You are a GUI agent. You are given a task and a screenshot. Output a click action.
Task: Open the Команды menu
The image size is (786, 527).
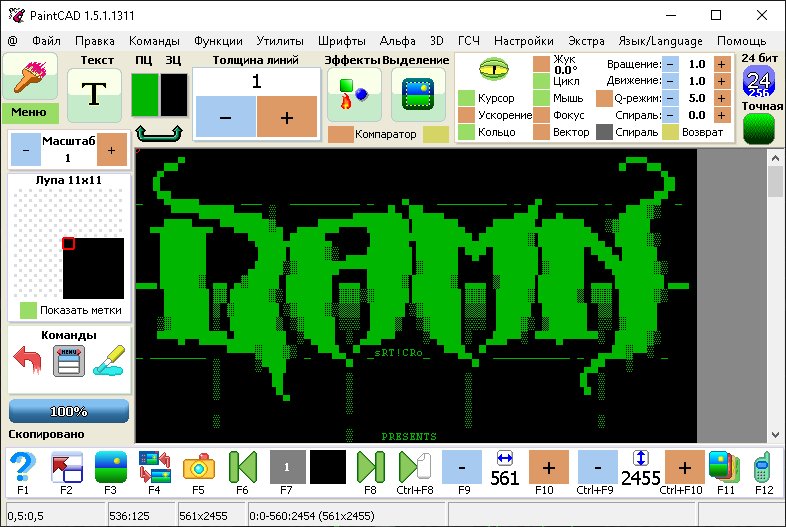click(x=154, y=41)
